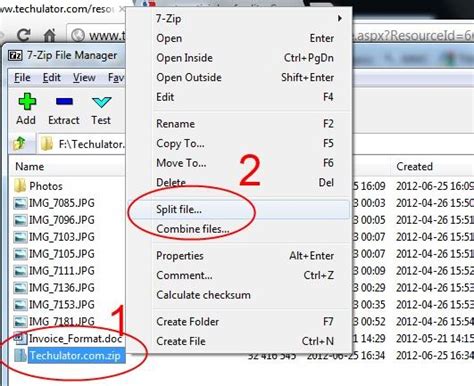Open the View menu
The height and width of the screenshot is (386, 474).
click(84, 78)
